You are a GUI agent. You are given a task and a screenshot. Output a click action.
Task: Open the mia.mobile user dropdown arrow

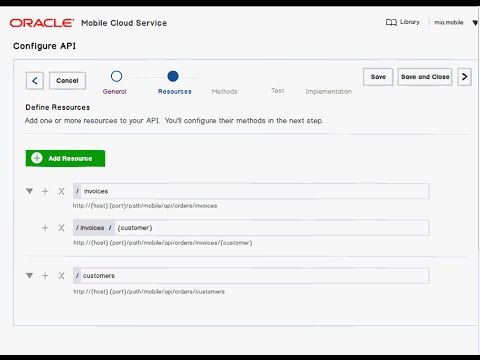click(x=475, y=23)
